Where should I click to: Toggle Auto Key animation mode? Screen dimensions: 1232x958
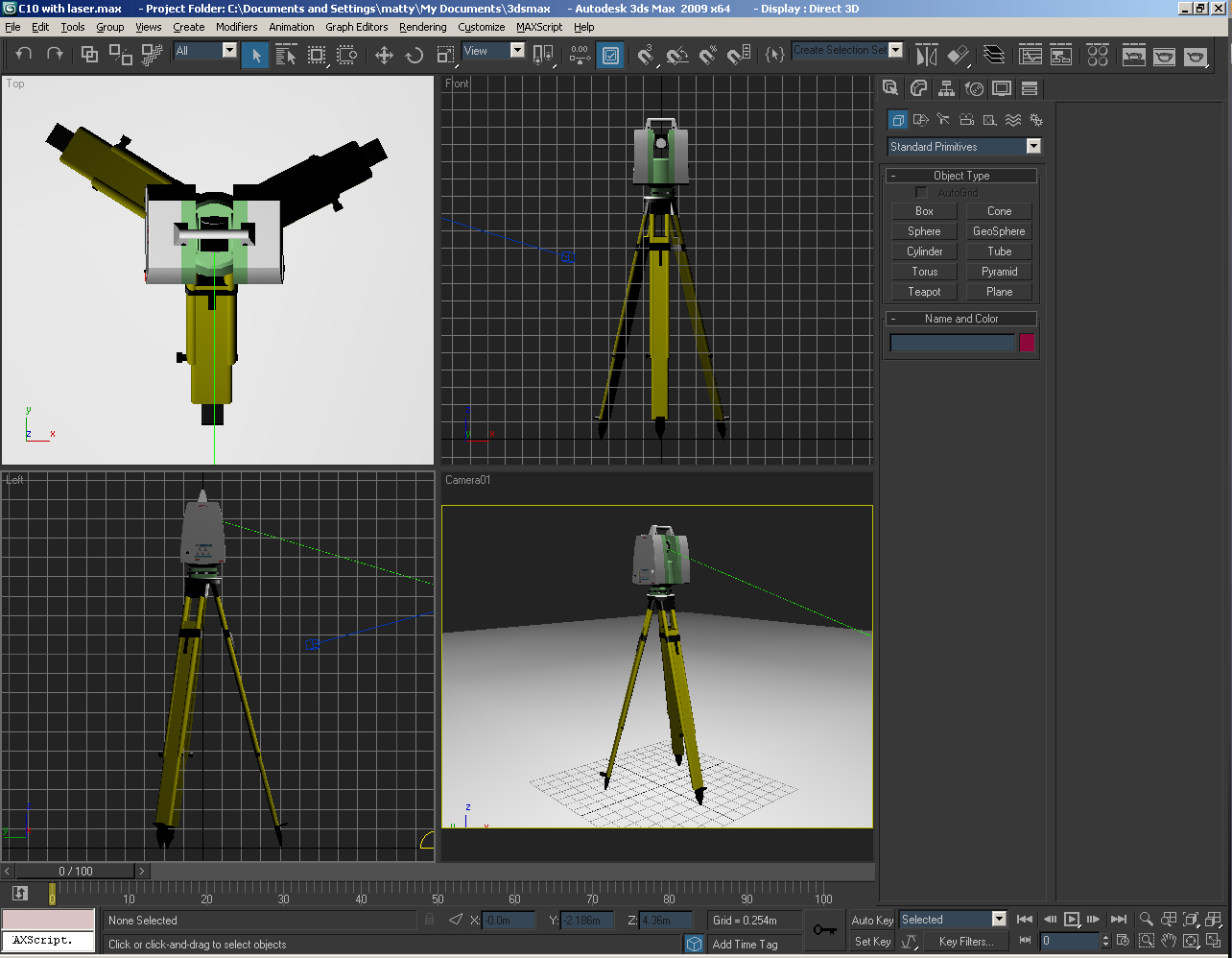point(872,921)
